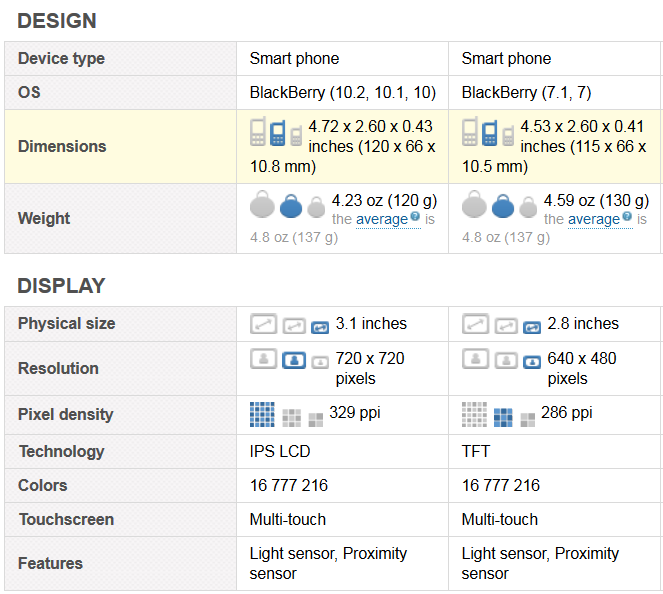Click the largest gray resolution icon beside 640 x 480
The height and width of the screenshot is (594, 663).
pos(475,359)
